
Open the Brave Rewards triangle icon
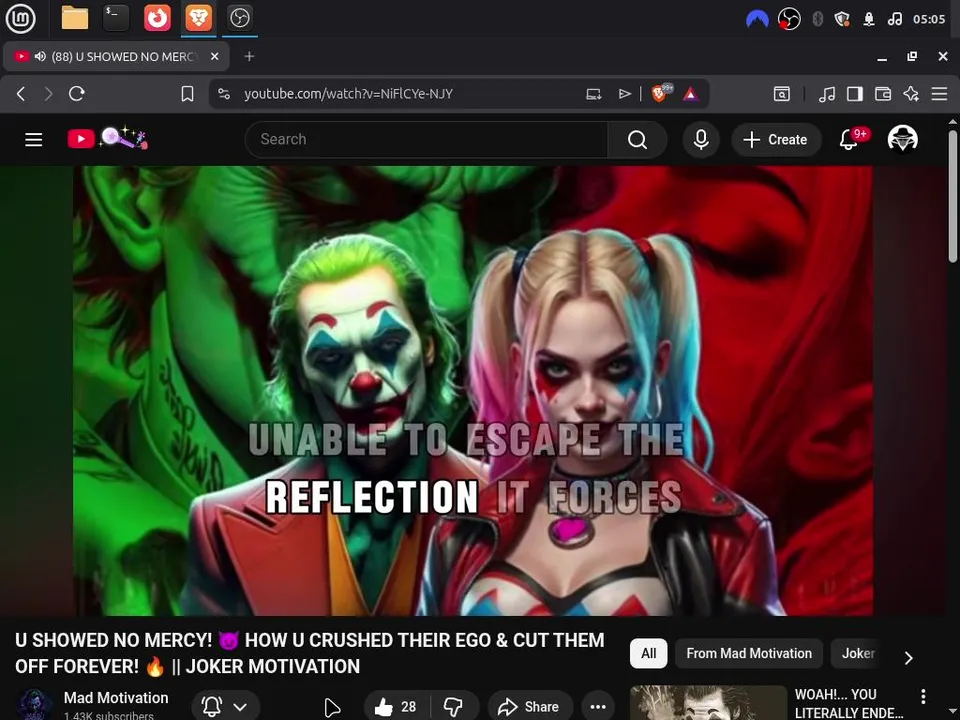click(x=691, y=94)
